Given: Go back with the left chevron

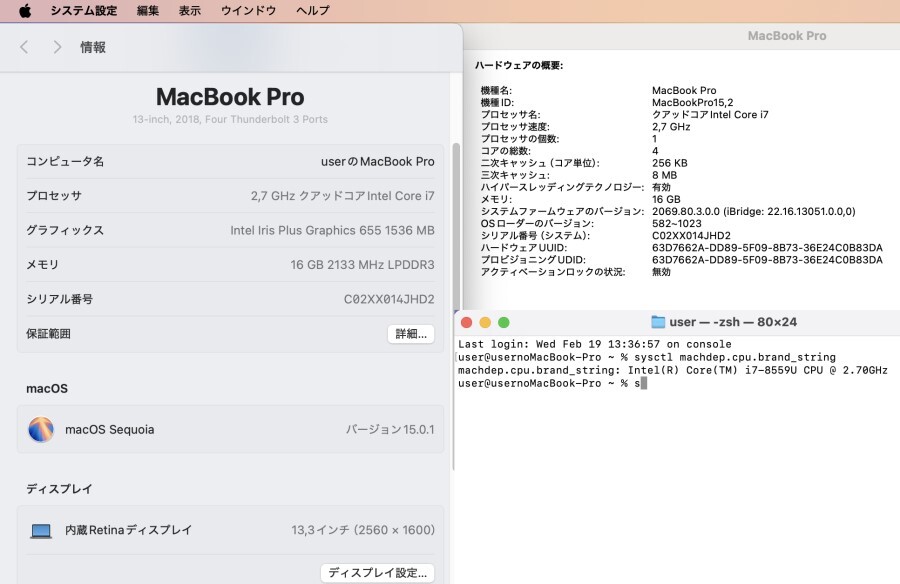Looking at the screenshot, I should point(24,47).
